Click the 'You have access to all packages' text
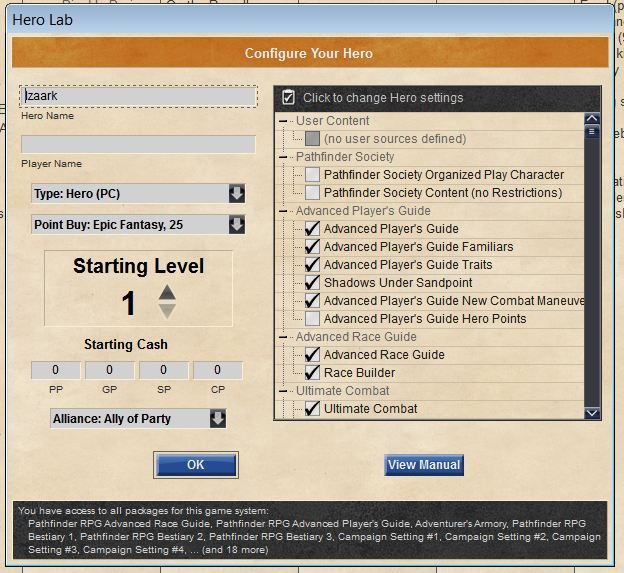624x573 pixels. click(x=143, y=511)
